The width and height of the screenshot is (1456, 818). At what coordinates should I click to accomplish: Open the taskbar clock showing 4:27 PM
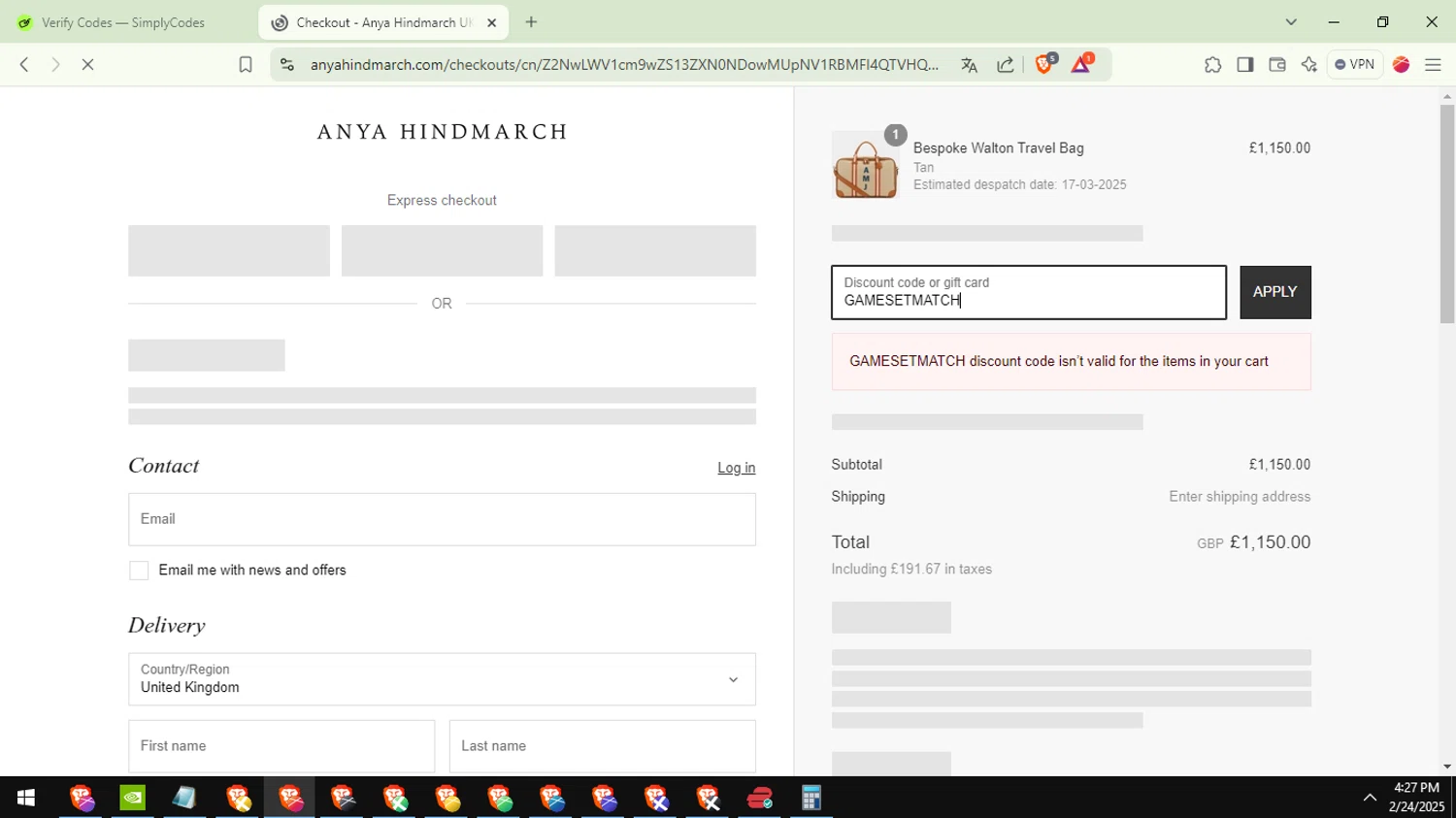1416,798
